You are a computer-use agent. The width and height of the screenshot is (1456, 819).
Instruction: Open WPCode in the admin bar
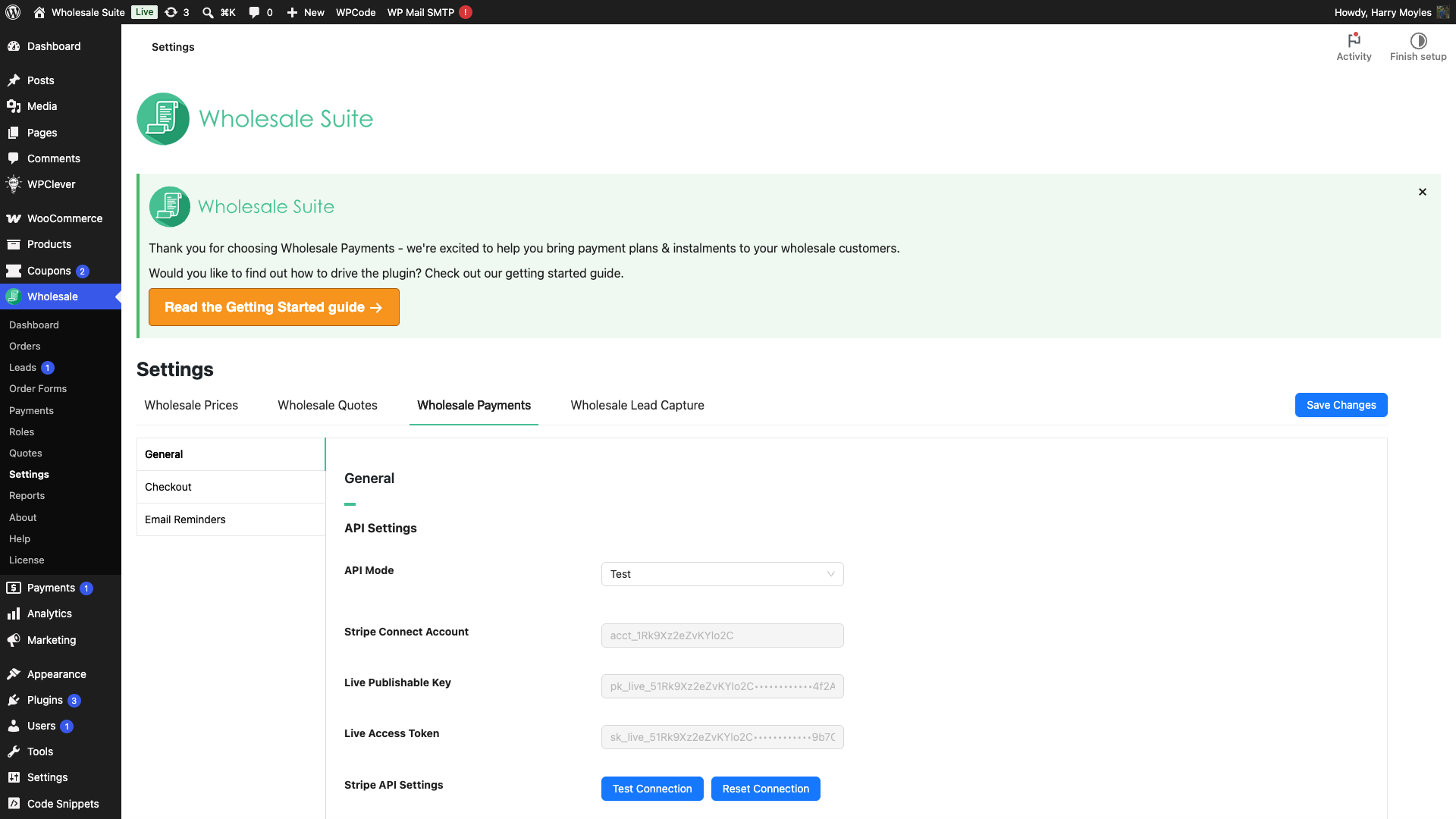pos(356,12)
